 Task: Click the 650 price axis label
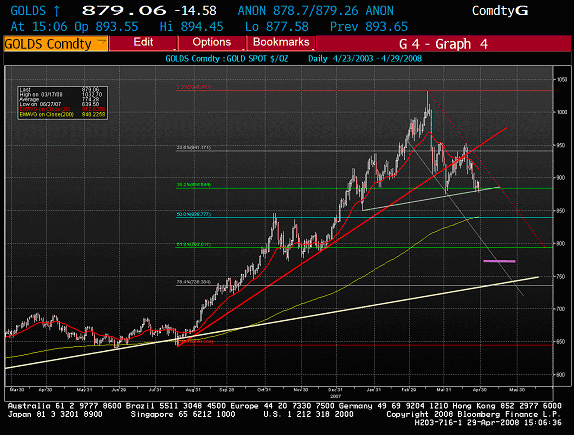pos(561,341)
